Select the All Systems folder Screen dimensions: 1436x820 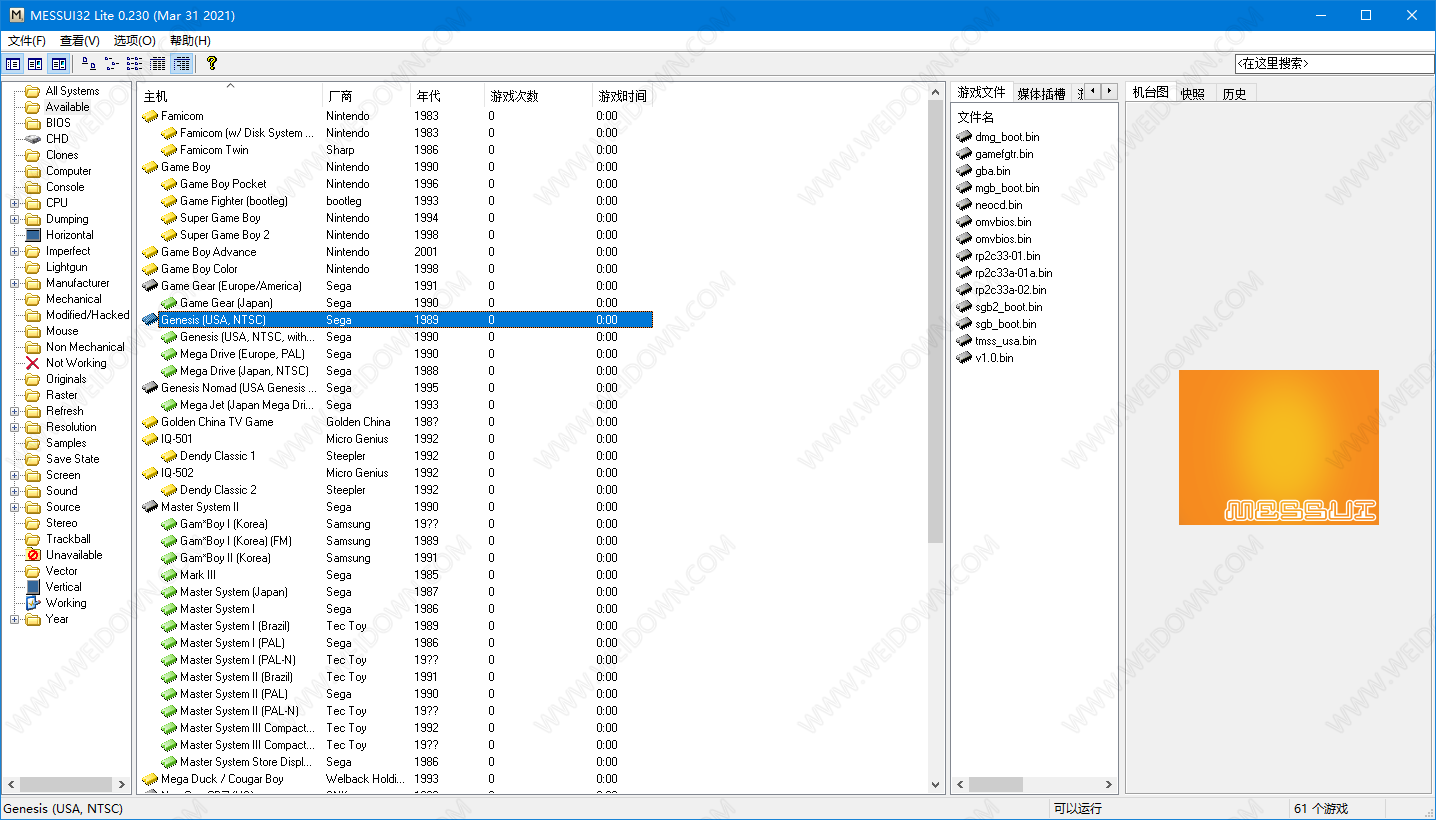pyautogui.click(x=72, y=91)
